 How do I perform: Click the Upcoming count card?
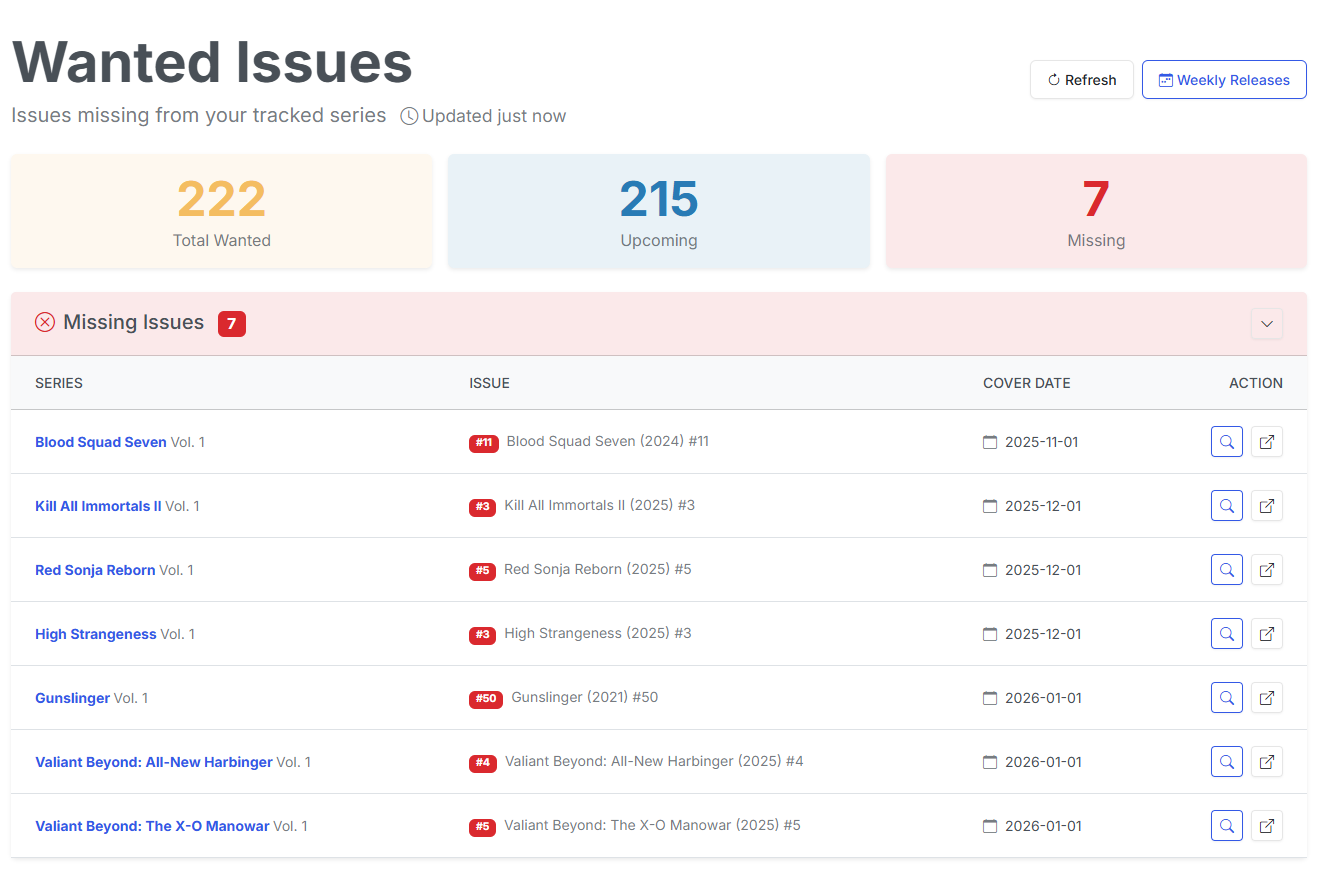tap(658, 211)
